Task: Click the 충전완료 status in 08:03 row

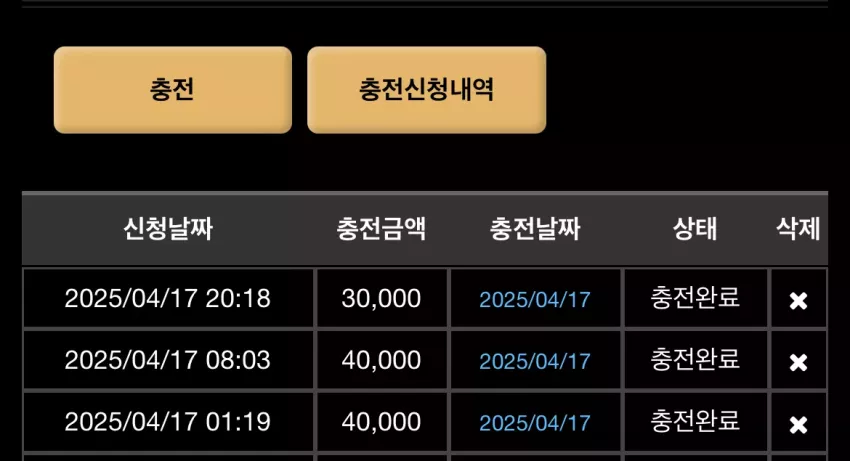Action: pyautogui.click(x=695, y=359)
